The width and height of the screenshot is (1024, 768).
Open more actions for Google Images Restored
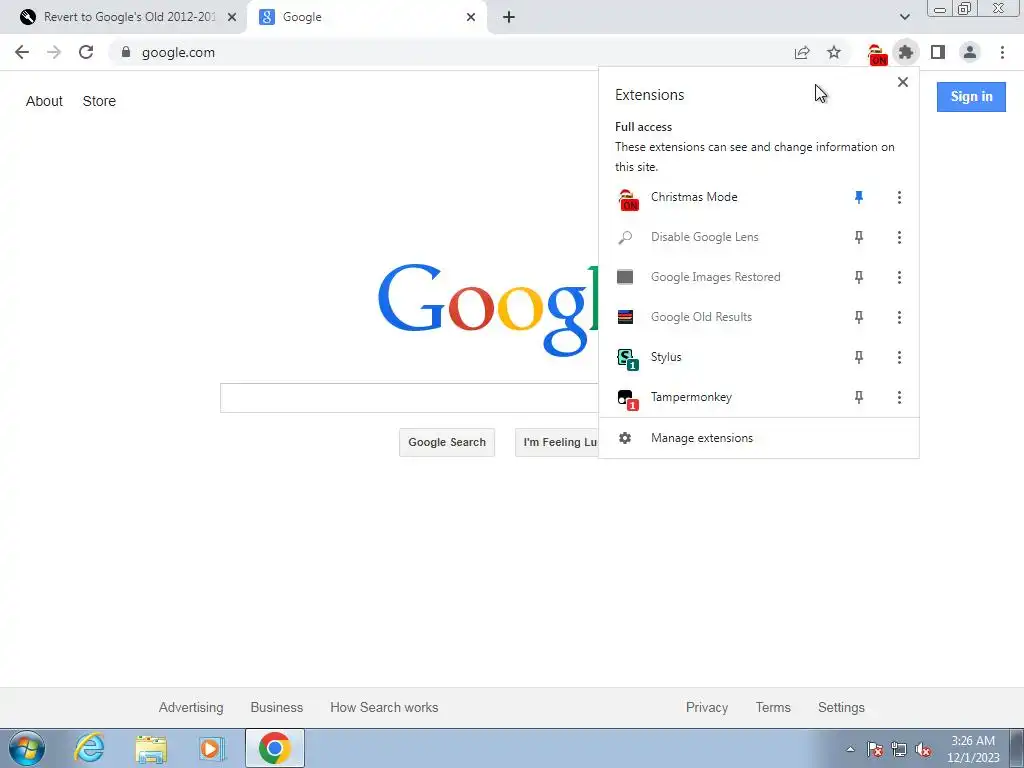tap(899, 277)
